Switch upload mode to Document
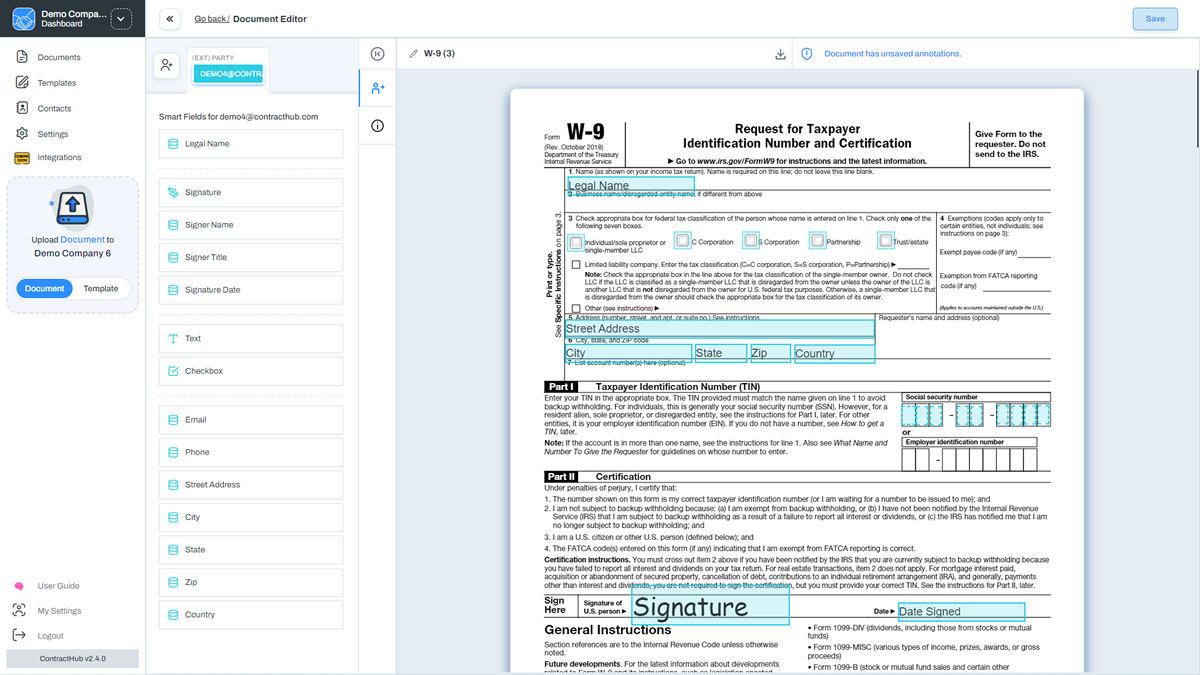 44,288
